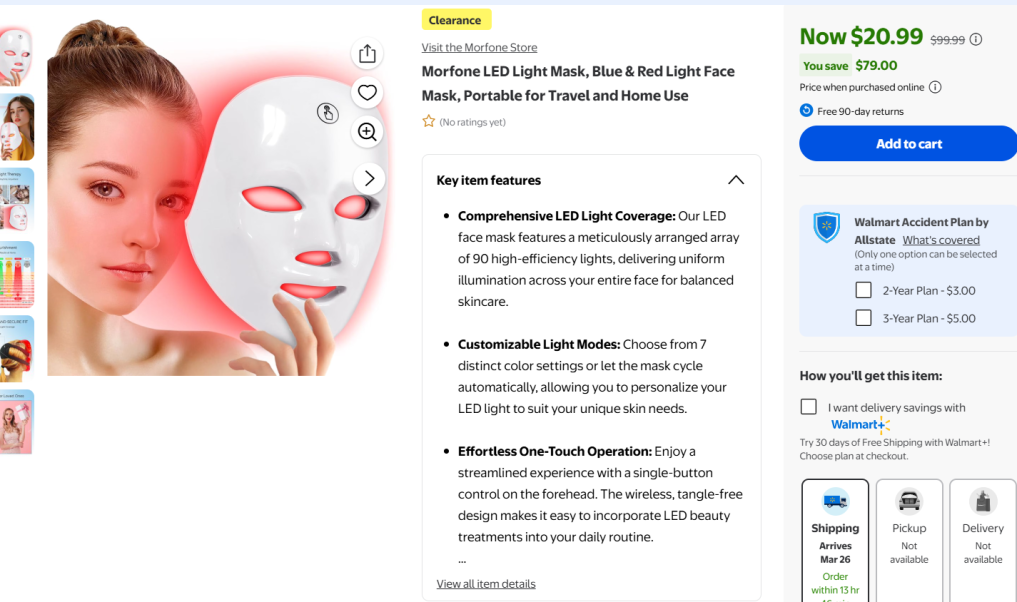
Task: Click the star rating icon
Action: point(429,121)
